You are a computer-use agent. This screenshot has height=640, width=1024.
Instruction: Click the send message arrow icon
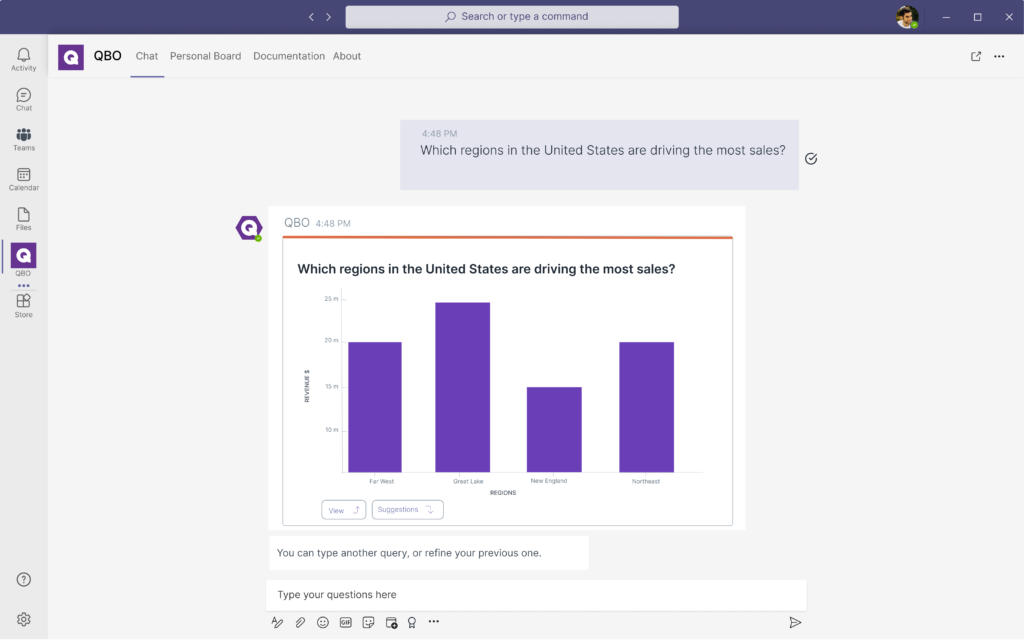pyautogui.click(x=795, y=622)
